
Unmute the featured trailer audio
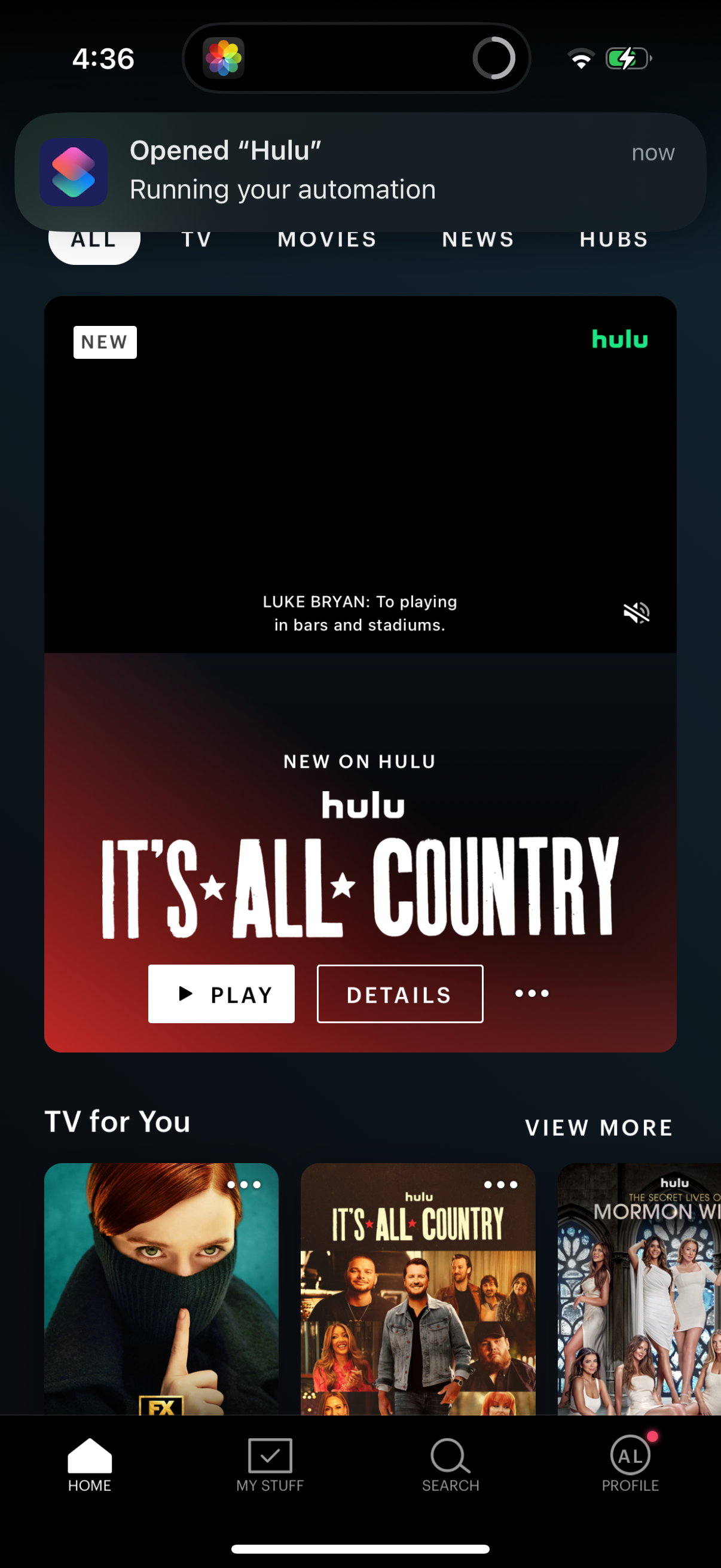(637, 612)
